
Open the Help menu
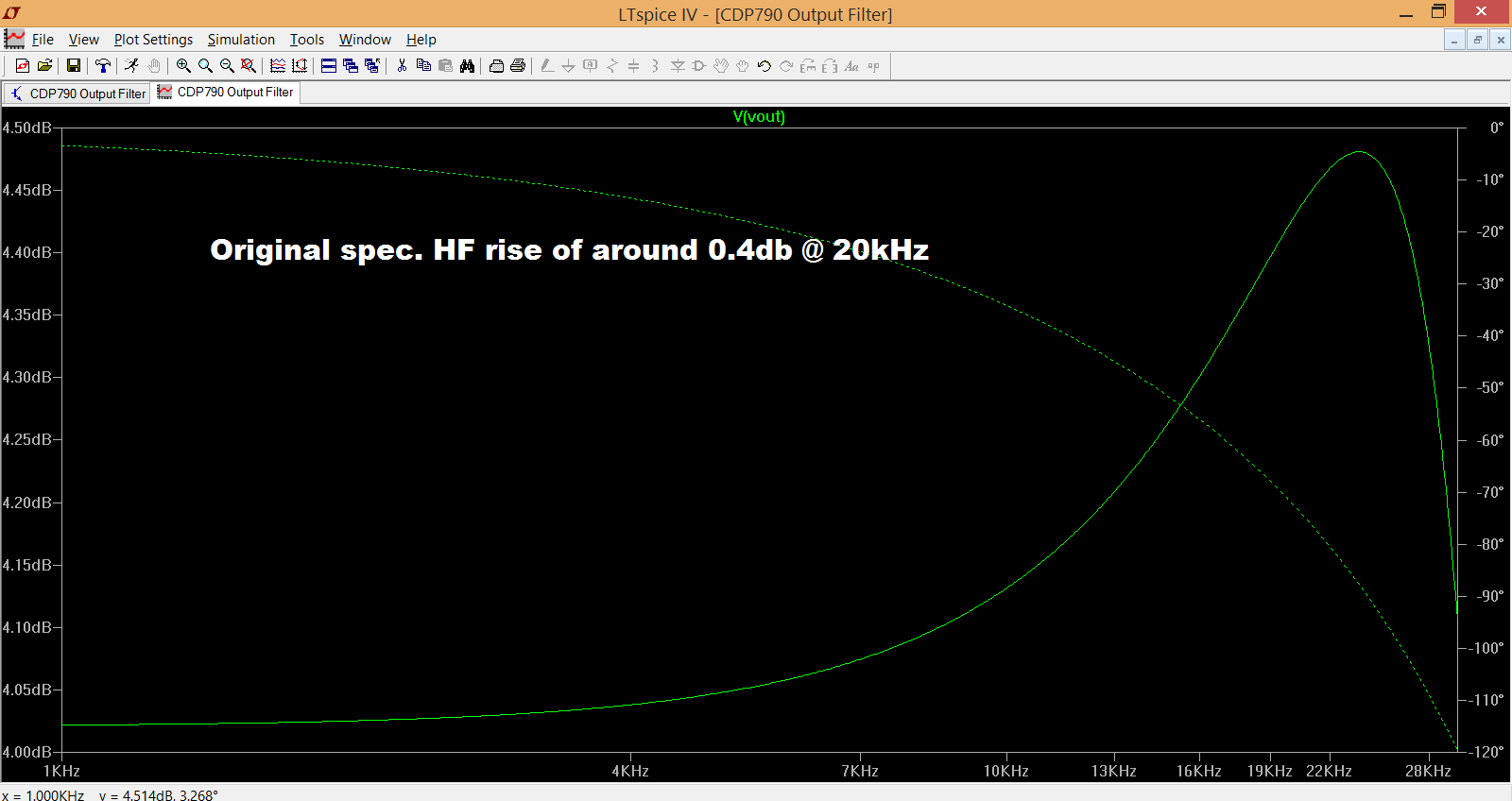click(421, 40)
